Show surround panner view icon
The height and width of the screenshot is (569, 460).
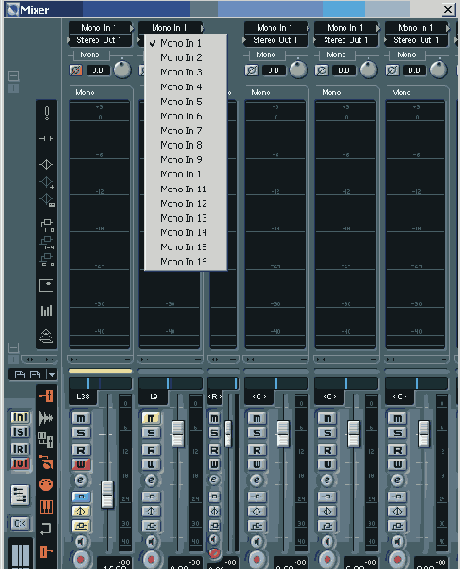(x=46, y=286)
